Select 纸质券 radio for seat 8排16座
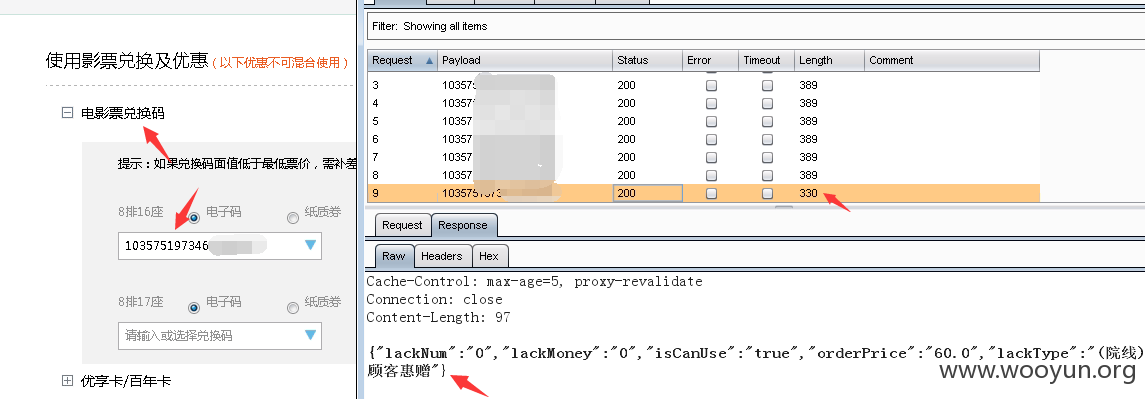The image size is (1145, 399). (293, 217)
